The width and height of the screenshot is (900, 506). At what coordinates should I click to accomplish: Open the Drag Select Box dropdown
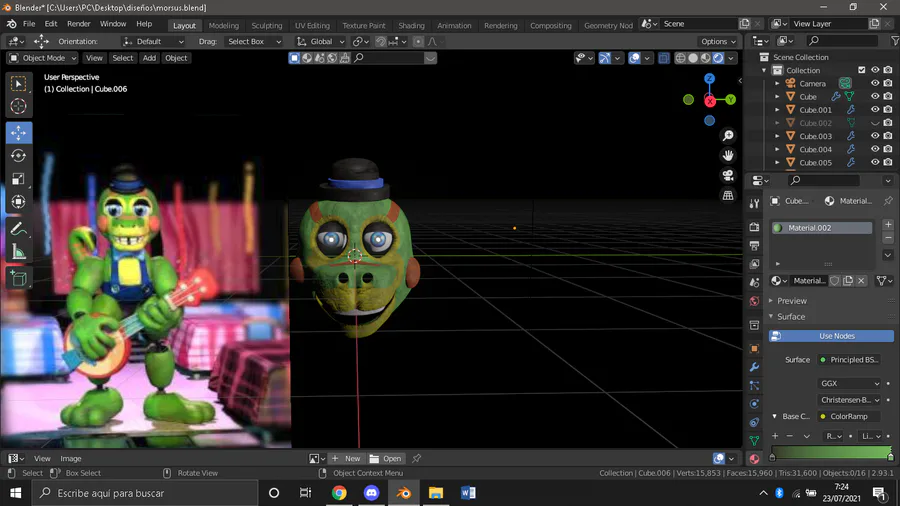coord(254,41)
